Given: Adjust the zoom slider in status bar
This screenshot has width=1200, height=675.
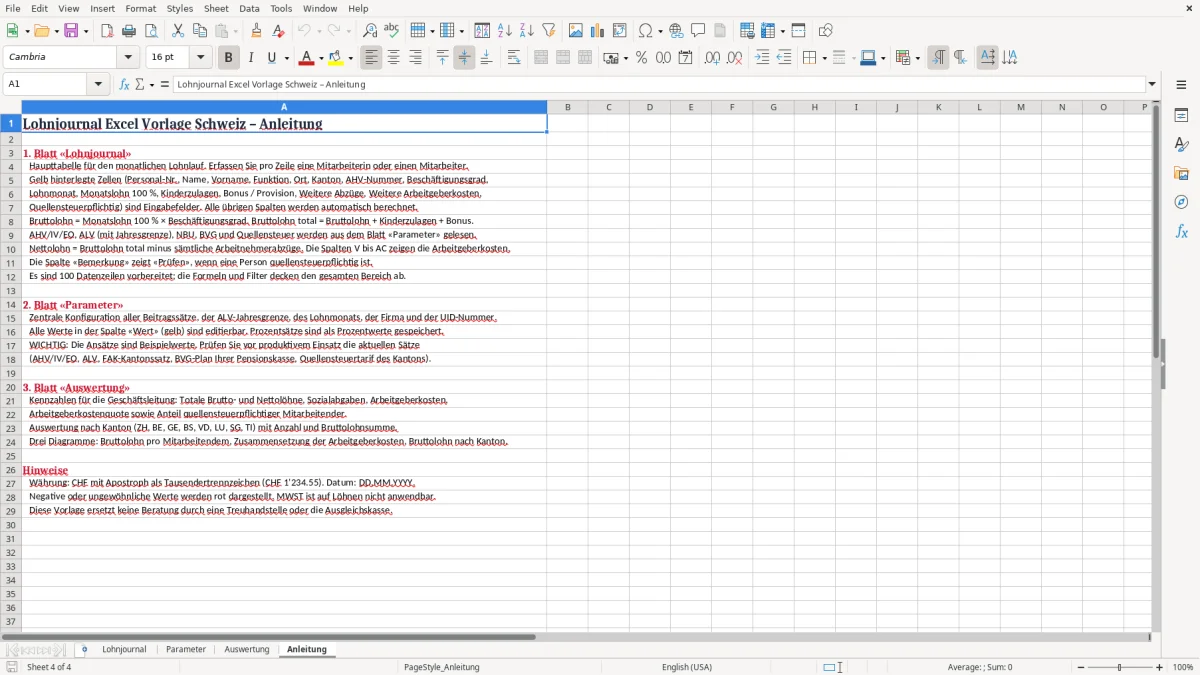Looking at the screenshot, I should point(1120,667).
